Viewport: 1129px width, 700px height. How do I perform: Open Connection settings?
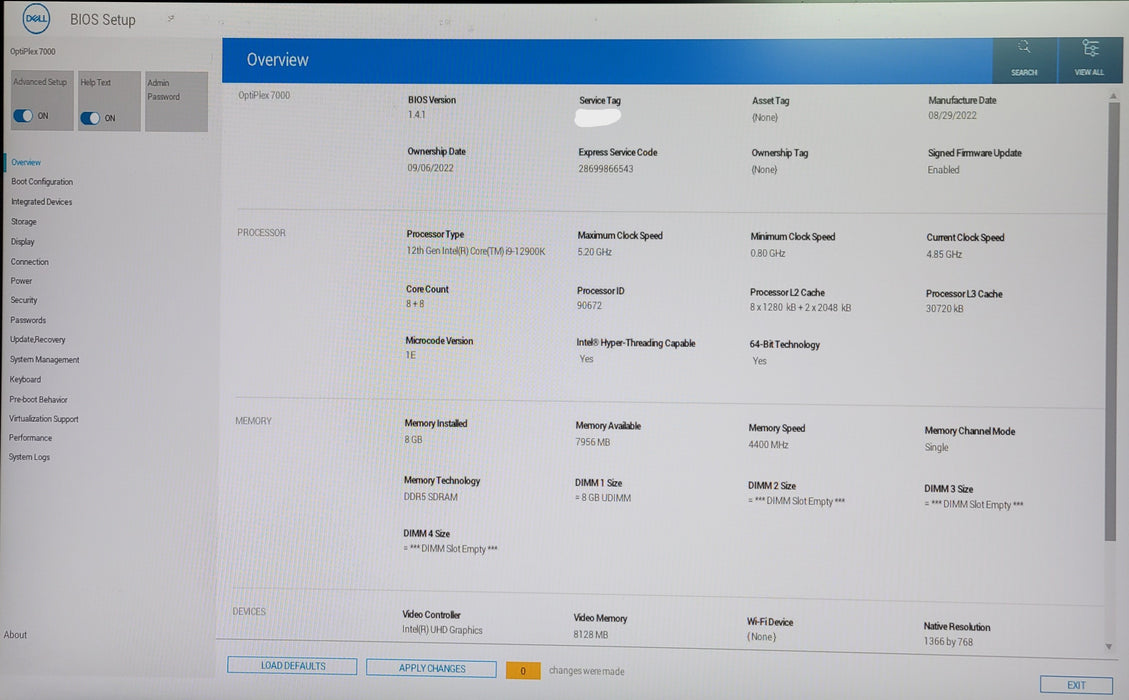[30, 262]
